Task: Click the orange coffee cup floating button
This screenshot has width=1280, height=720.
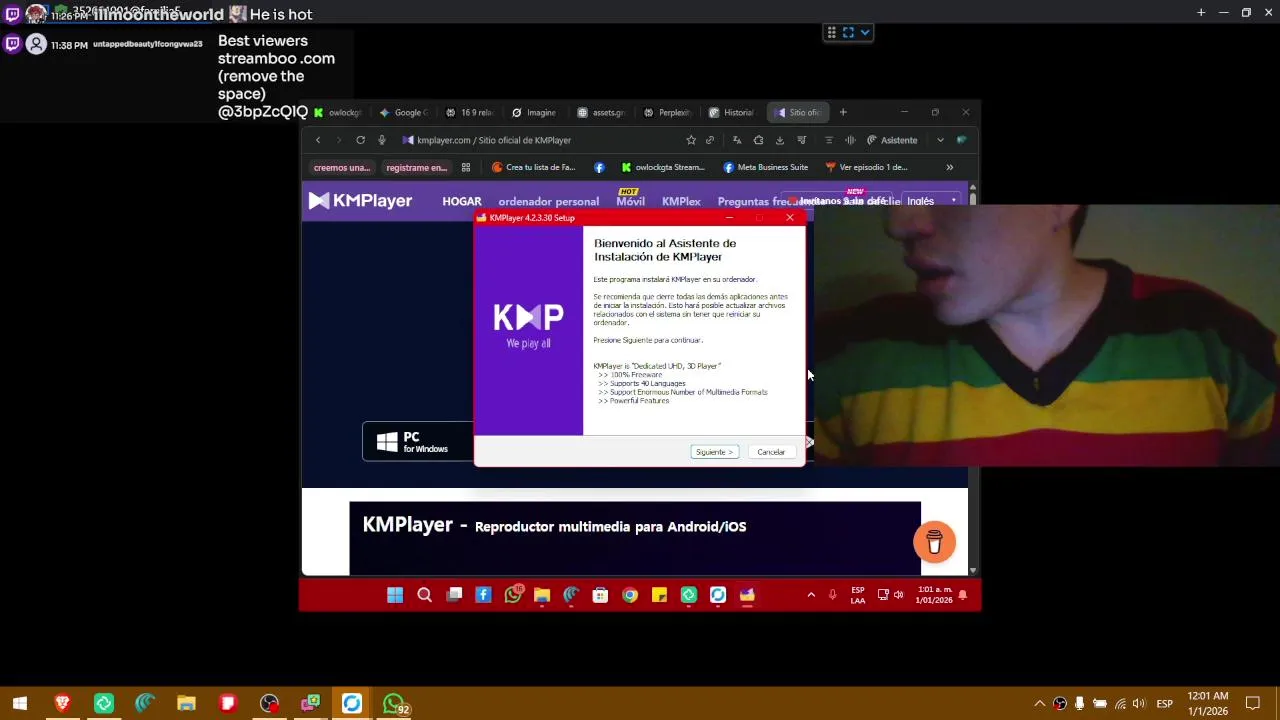Action: tap(934, 542)
